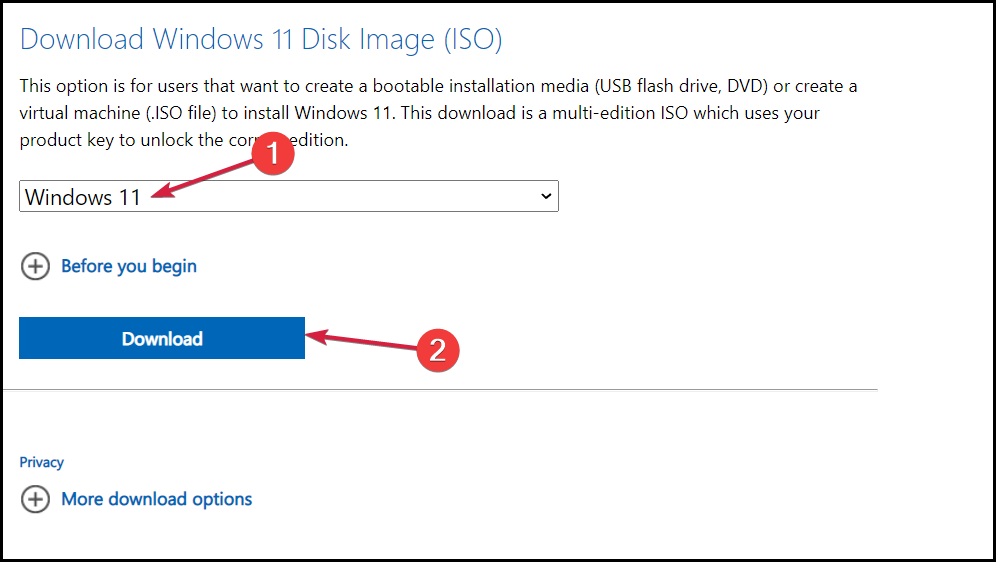Click the chevron arrow in the edition dropdown
The image size is (996, 562).
(x=546, y=196)
